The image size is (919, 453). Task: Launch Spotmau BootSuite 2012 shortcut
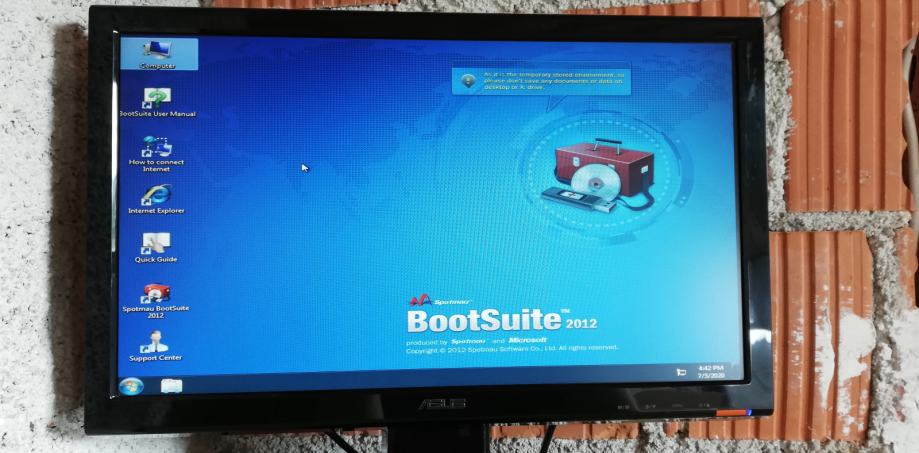point(156,301)
